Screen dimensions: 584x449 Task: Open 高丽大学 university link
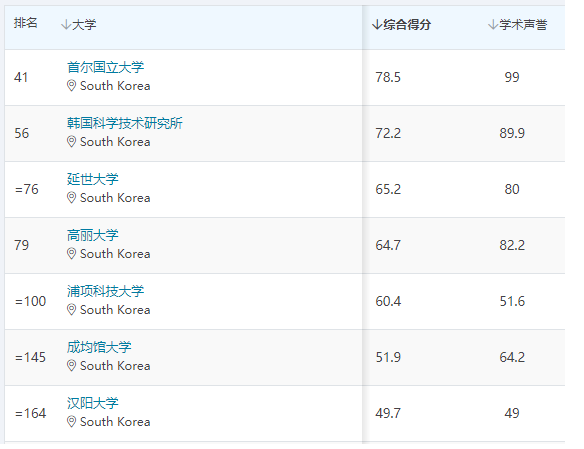(x=93, y=235)
